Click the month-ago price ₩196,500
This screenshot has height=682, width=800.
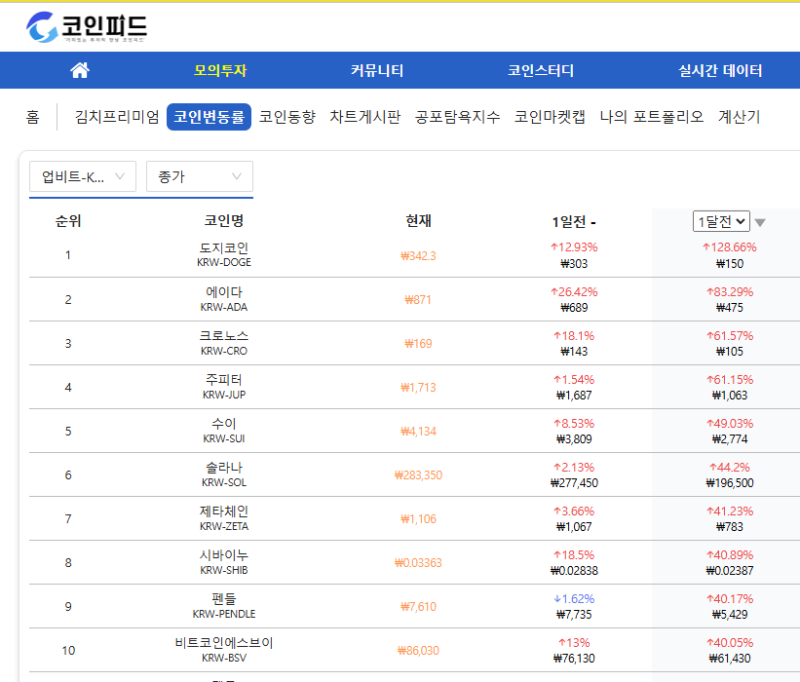point(730,483)
